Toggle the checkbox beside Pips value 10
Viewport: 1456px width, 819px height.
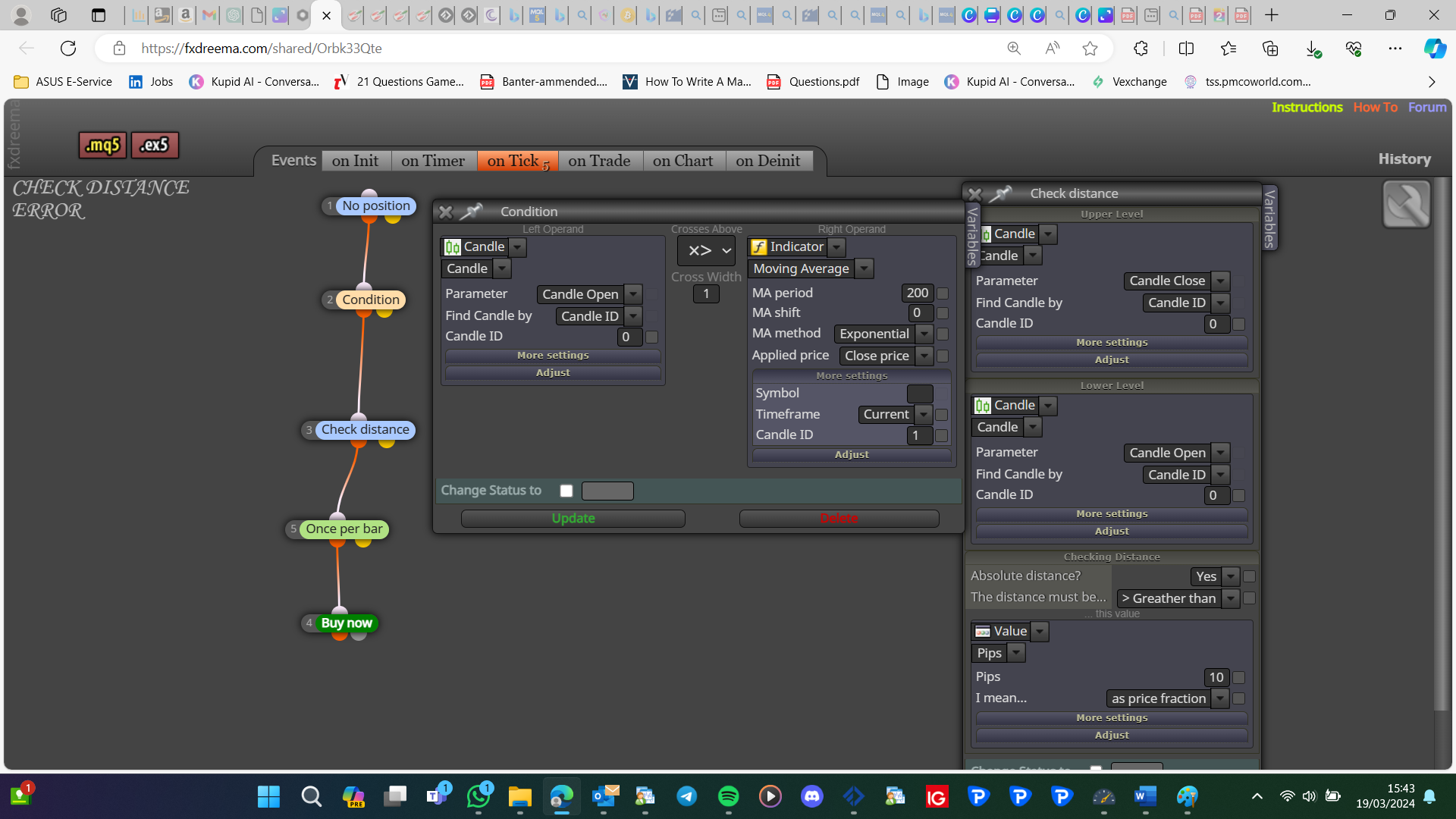tap(1238, 677)
